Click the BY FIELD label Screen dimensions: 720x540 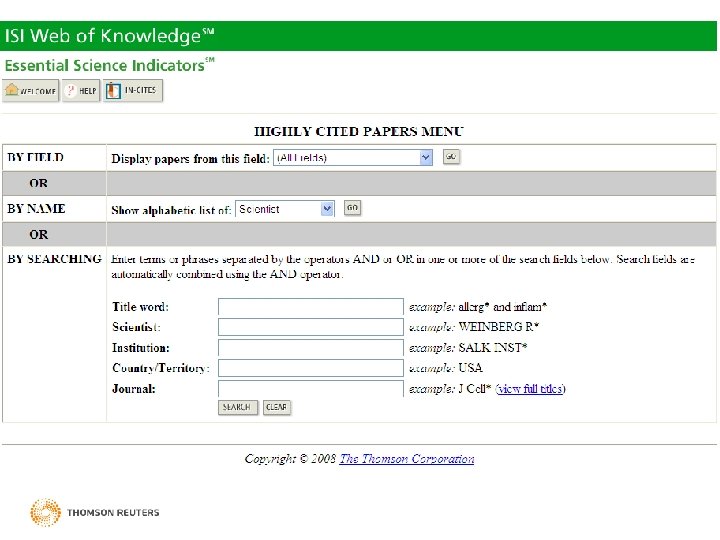(x=35, y=158)
